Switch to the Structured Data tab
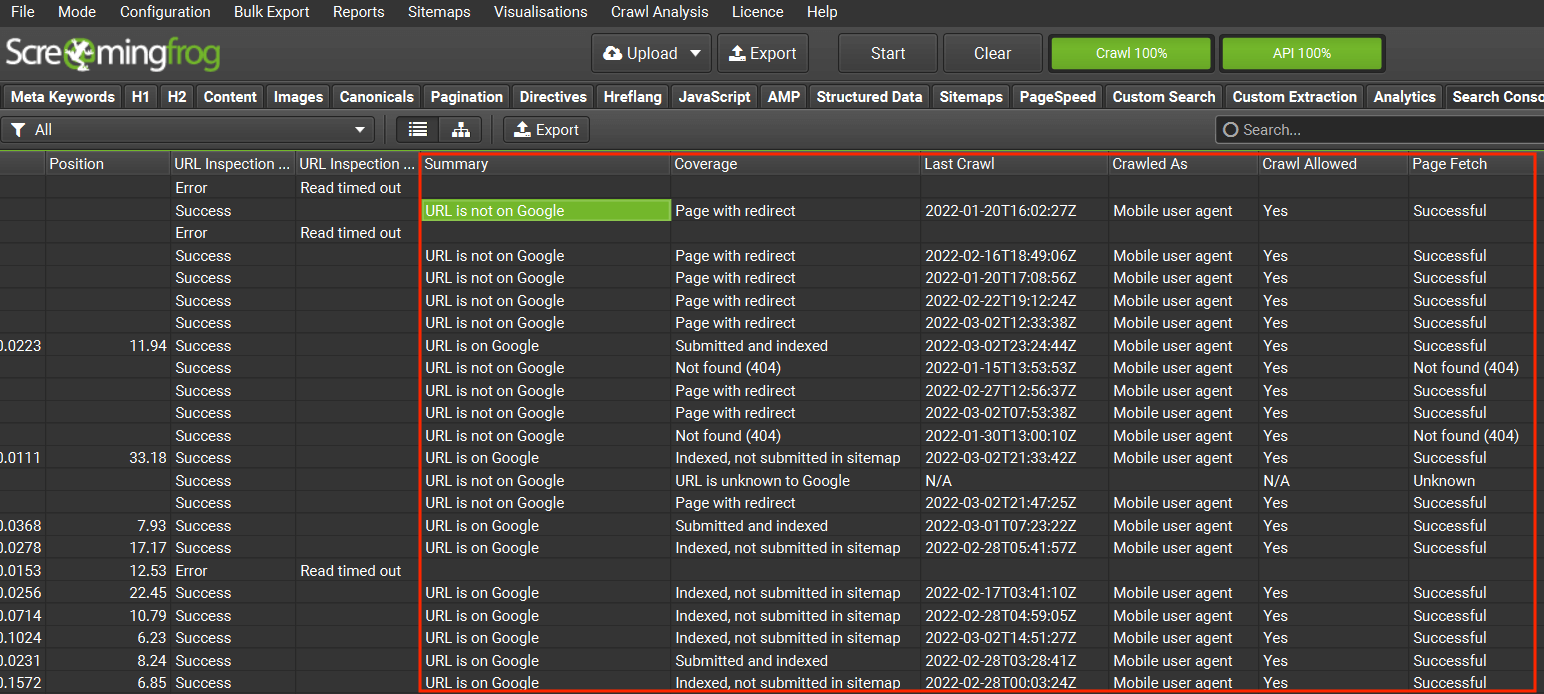The height and width of the screenshot is (694, 1544). pyautogui.click(x=869, y=97)
